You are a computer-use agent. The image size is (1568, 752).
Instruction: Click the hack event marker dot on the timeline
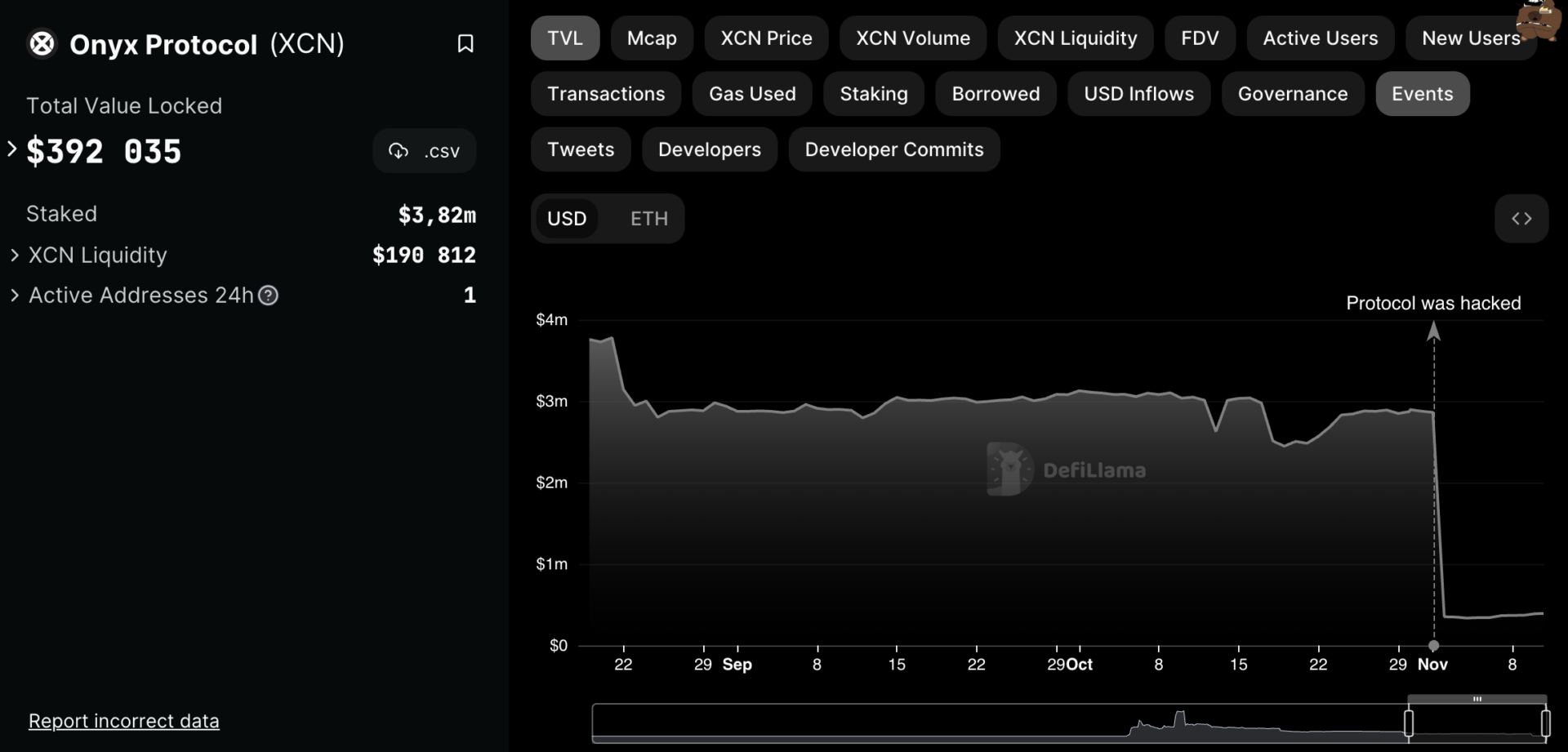[x=1433, y=646]
